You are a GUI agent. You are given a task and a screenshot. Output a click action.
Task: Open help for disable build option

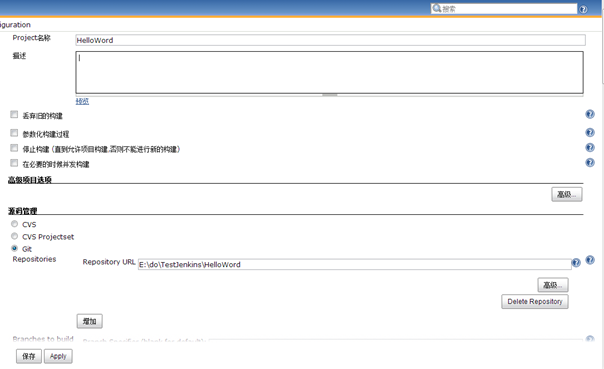coord(590,148)
